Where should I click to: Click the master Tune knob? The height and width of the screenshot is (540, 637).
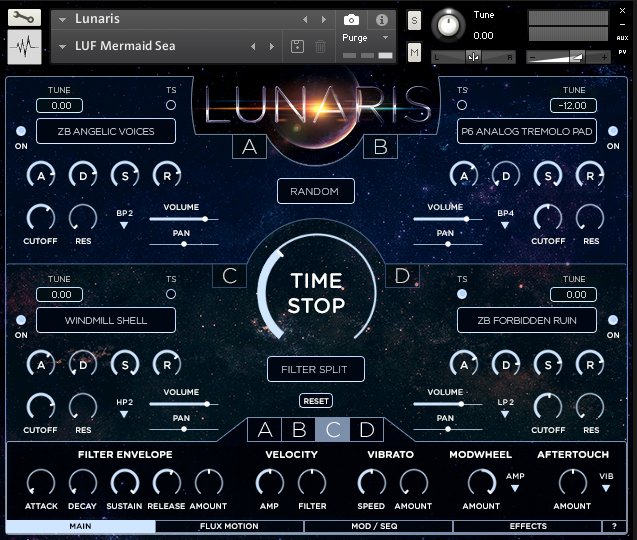448,25
